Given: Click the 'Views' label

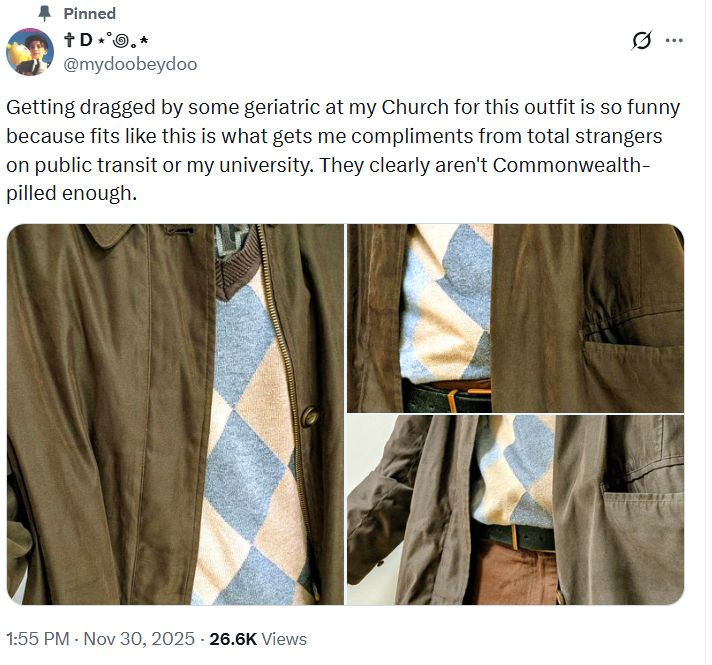Looking at the screenshot, I should pos(284,639).
